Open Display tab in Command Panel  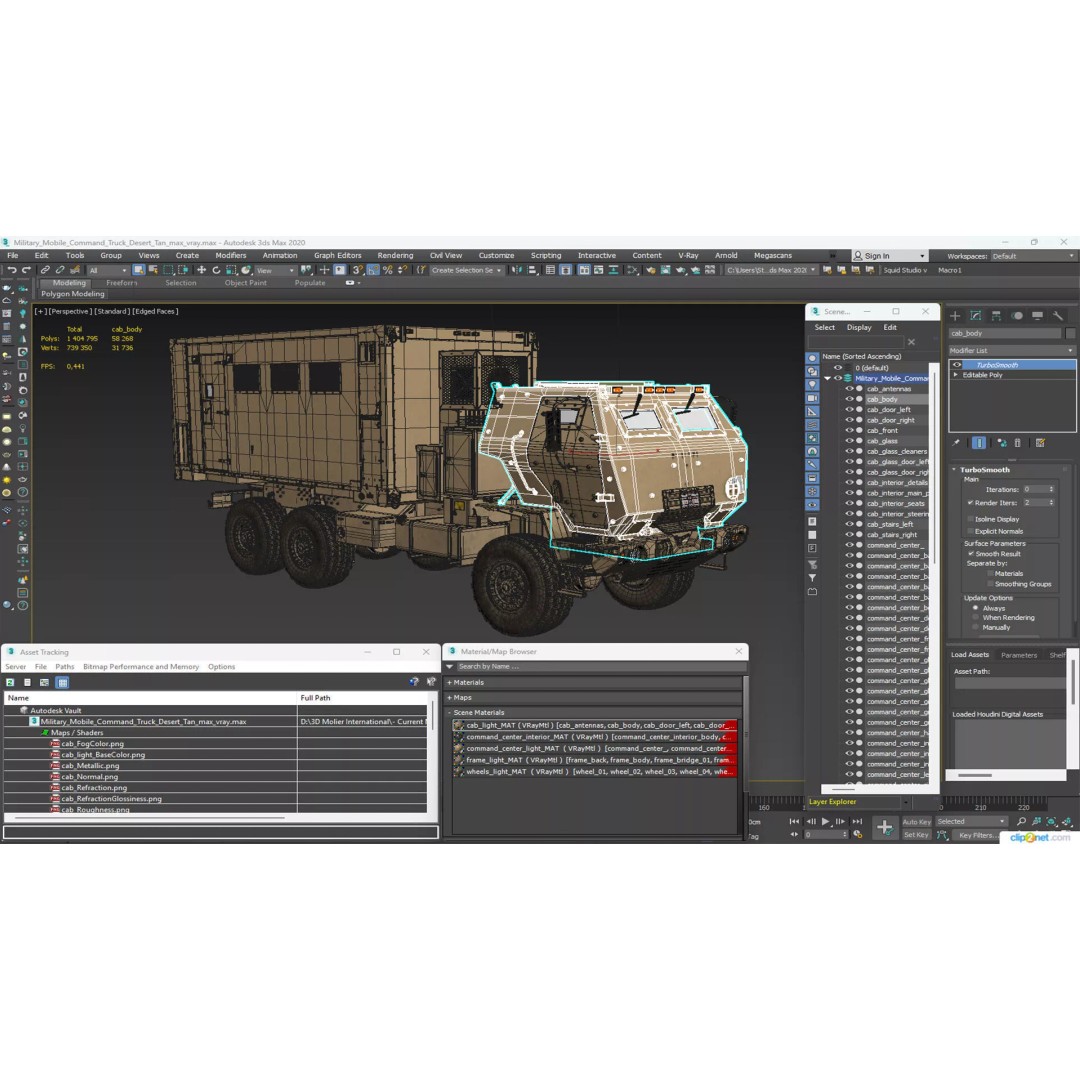coord(1037,315)
